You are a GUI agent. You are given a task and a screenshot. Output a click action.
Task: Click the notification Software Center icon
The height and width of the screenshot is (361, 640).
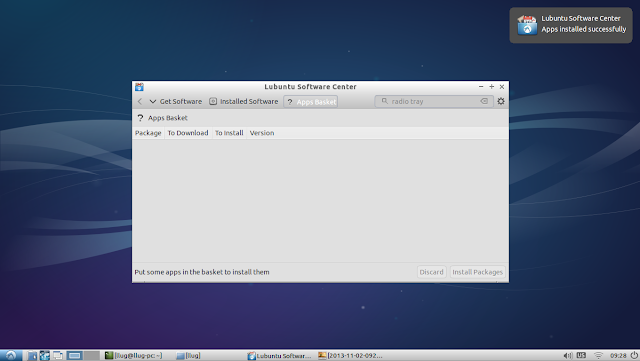click(x=527, y=25)
